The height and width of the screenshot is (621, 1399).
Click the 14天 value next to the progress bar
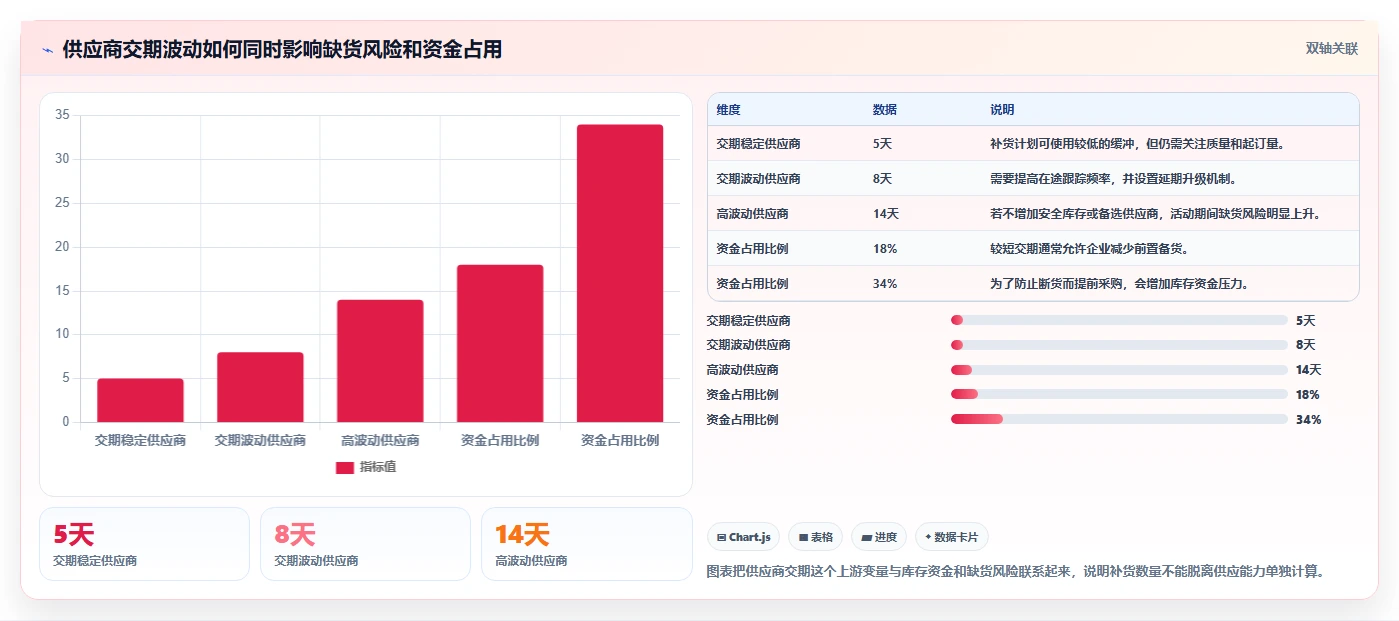tap(1309, 370)
